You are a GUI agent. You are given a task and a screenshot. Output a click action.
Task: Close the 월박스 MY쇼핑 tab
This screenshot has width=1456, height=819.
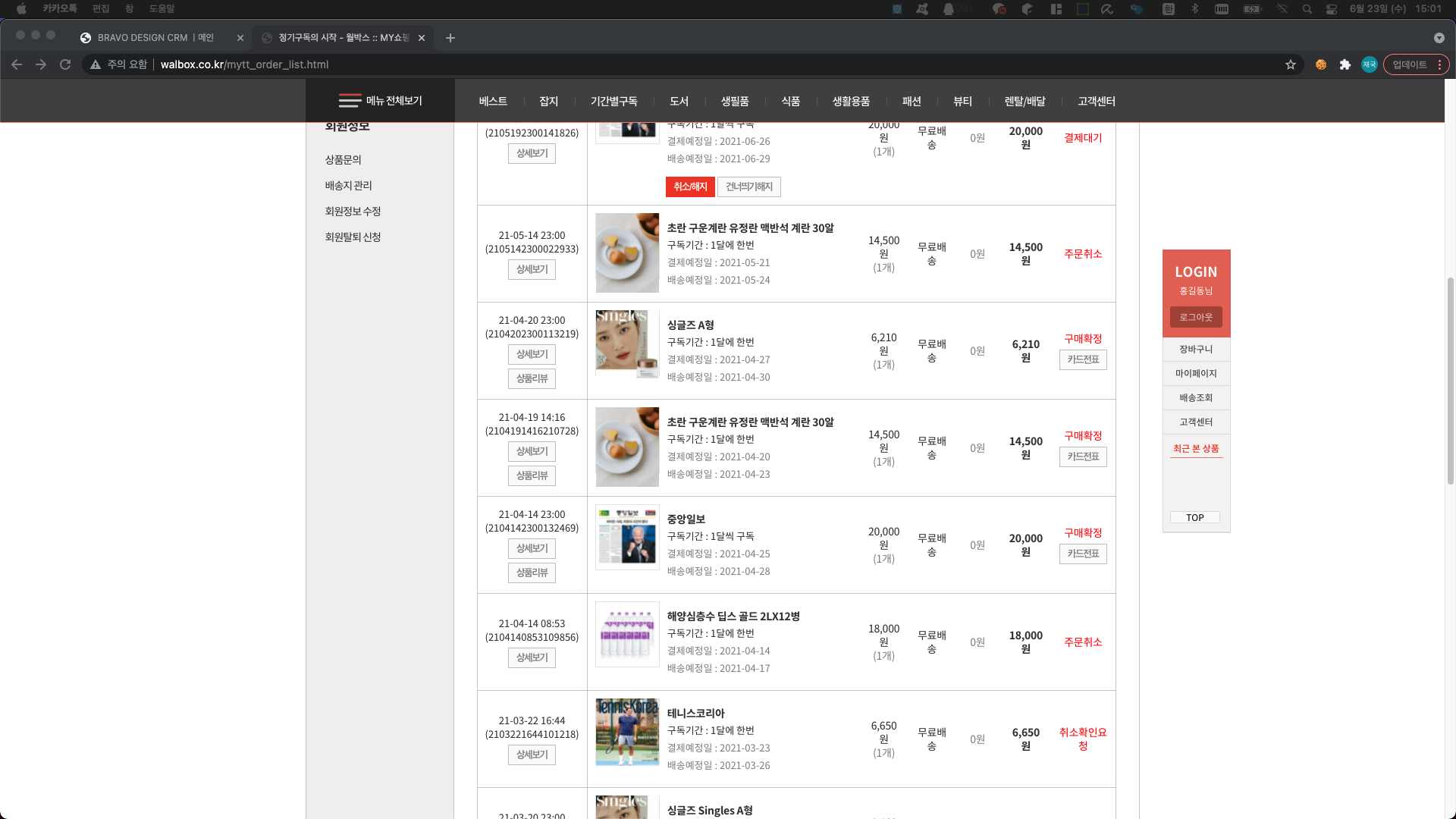coord(422,38)
